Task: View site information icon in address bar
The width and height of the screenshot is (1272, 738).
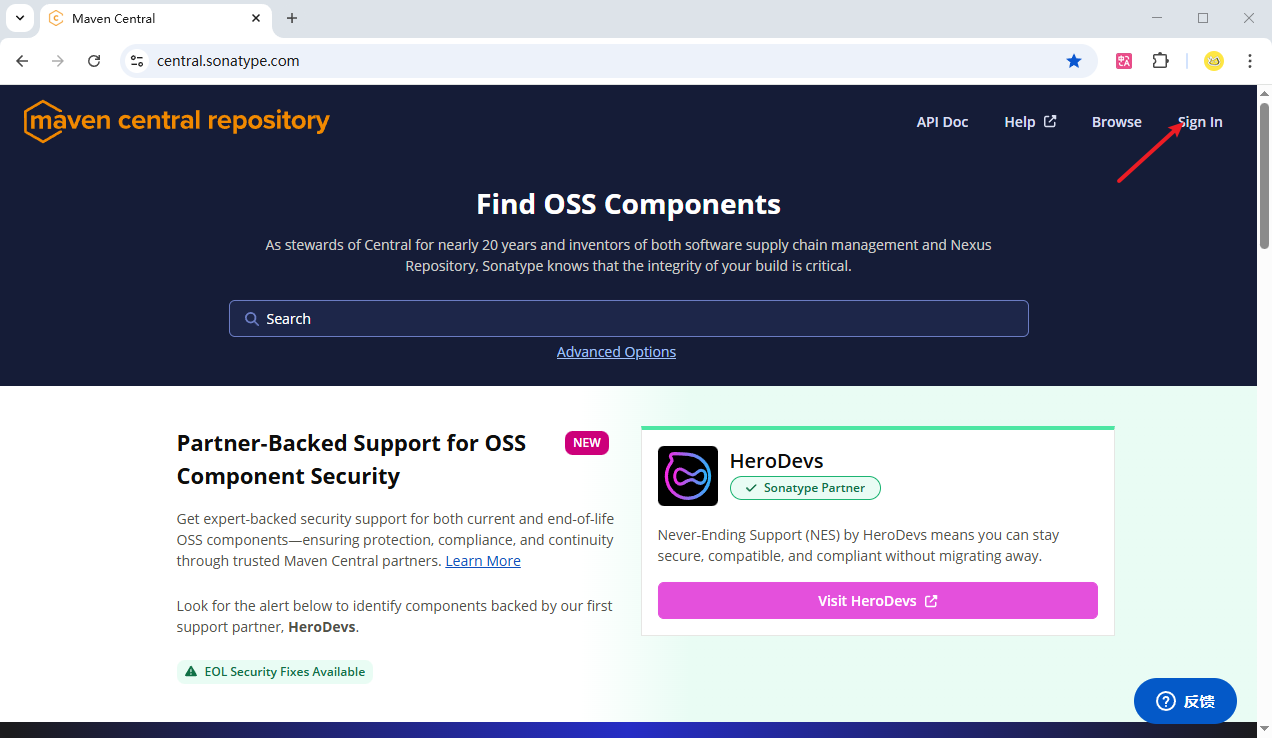Action: (137, 61)
